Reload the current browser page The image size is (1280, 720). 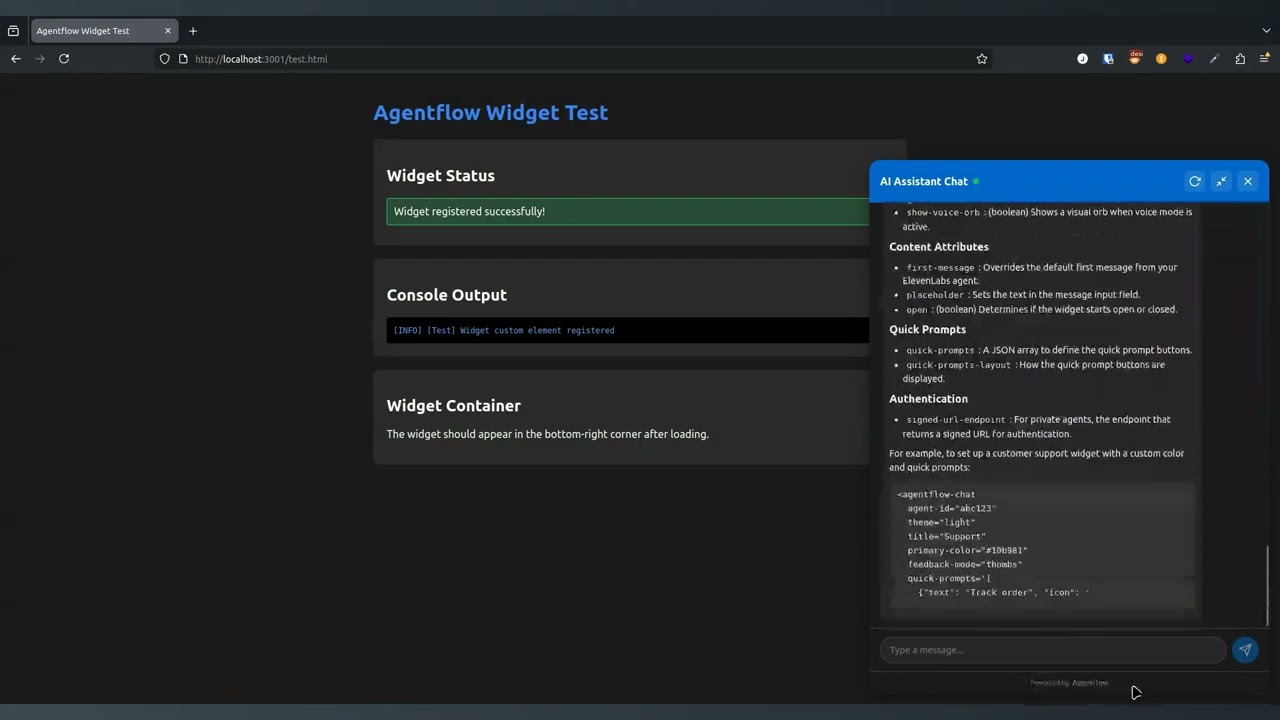point(64,59)
